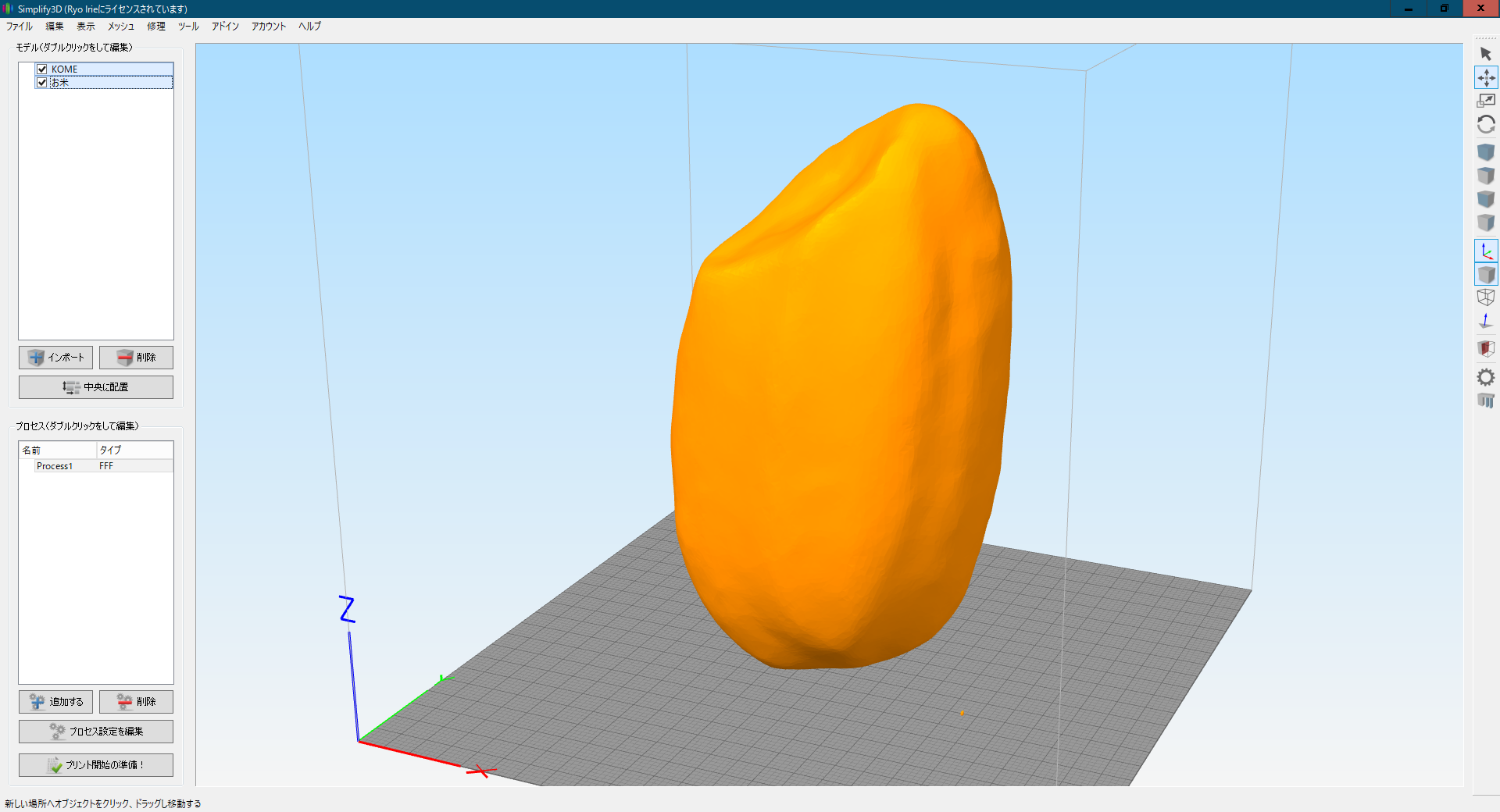Viewport: 1500px width, 812px height.
Task: Toggle coordinate axes display
Action: coord(1486,251)
